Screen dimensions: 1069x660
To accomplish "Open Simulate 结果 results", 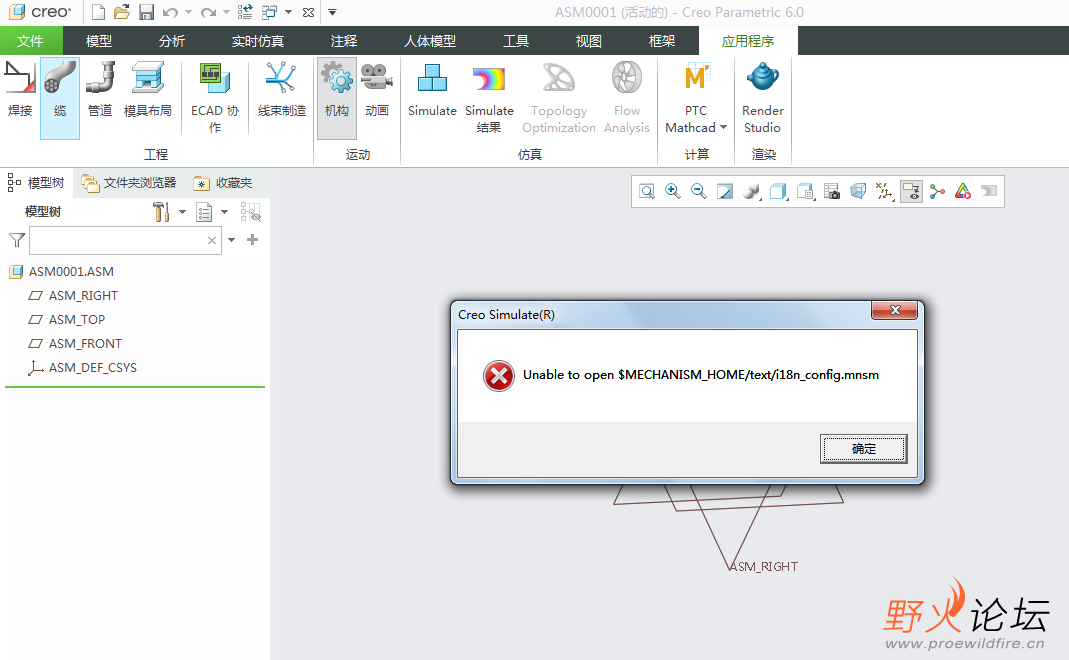I will (489, 98).
